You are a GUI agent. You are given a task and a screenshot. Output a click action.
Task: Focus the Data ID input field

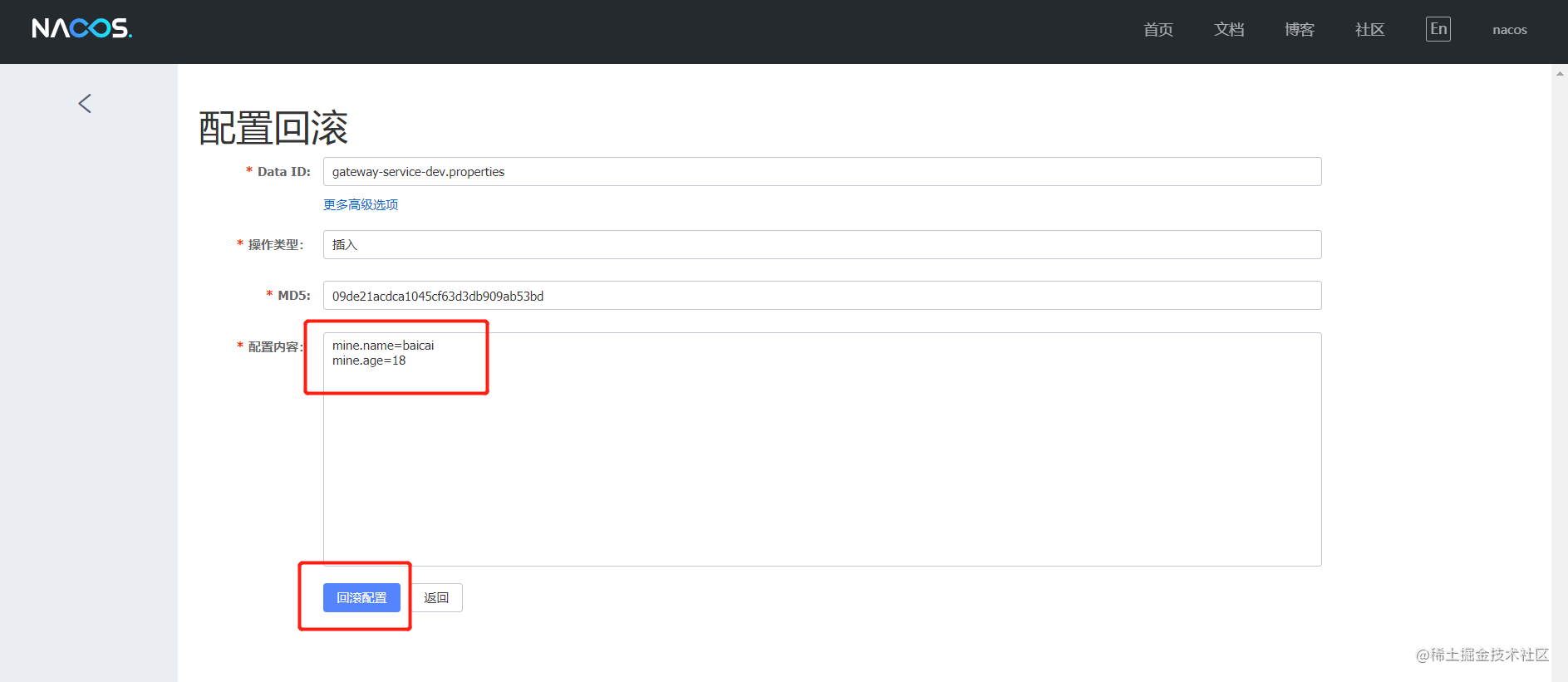pyautogui.click(x=822, y=172)
